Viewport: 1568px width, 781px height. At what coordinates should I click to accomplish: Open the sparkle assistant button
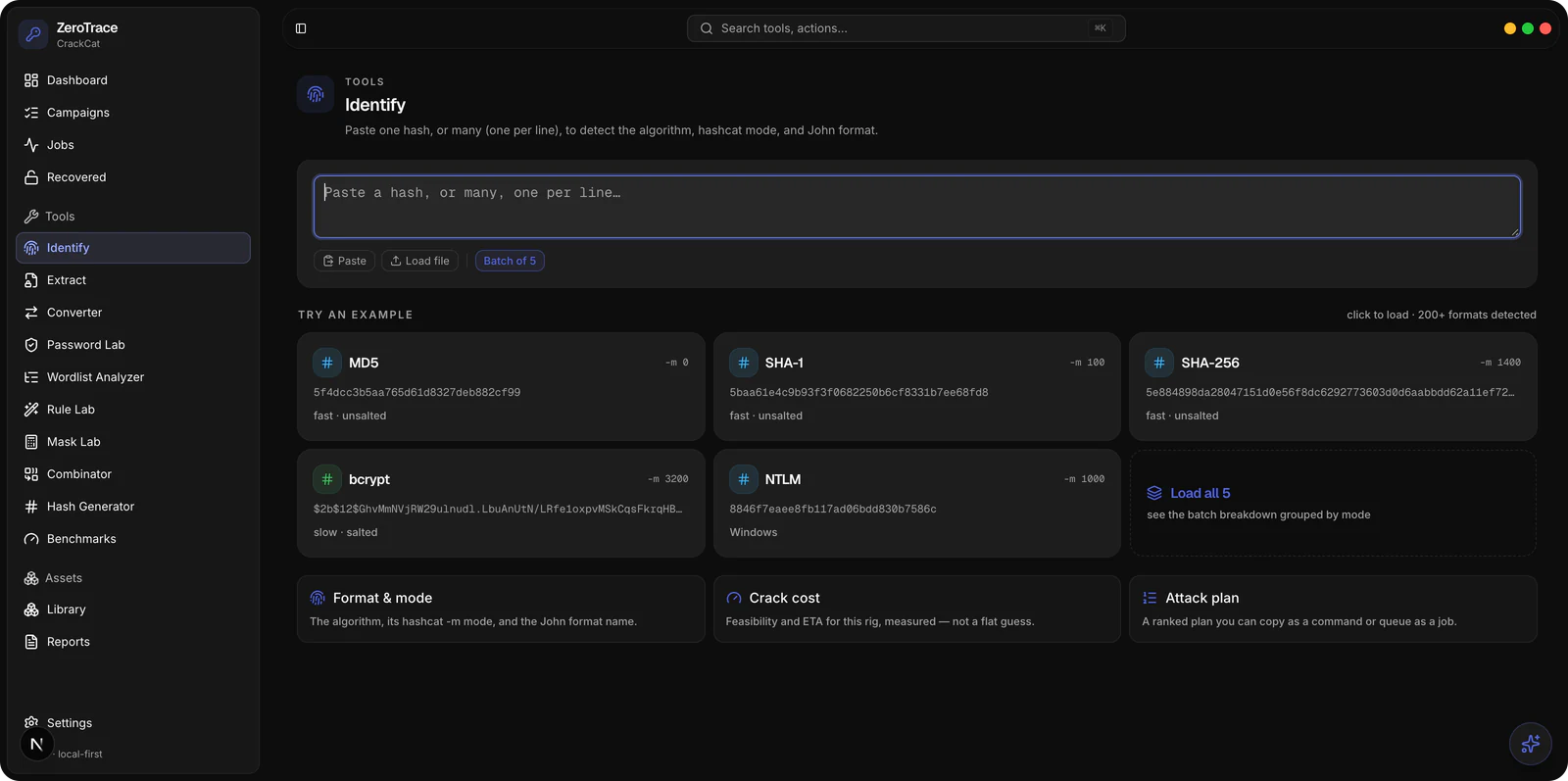tap(1530, 744)
